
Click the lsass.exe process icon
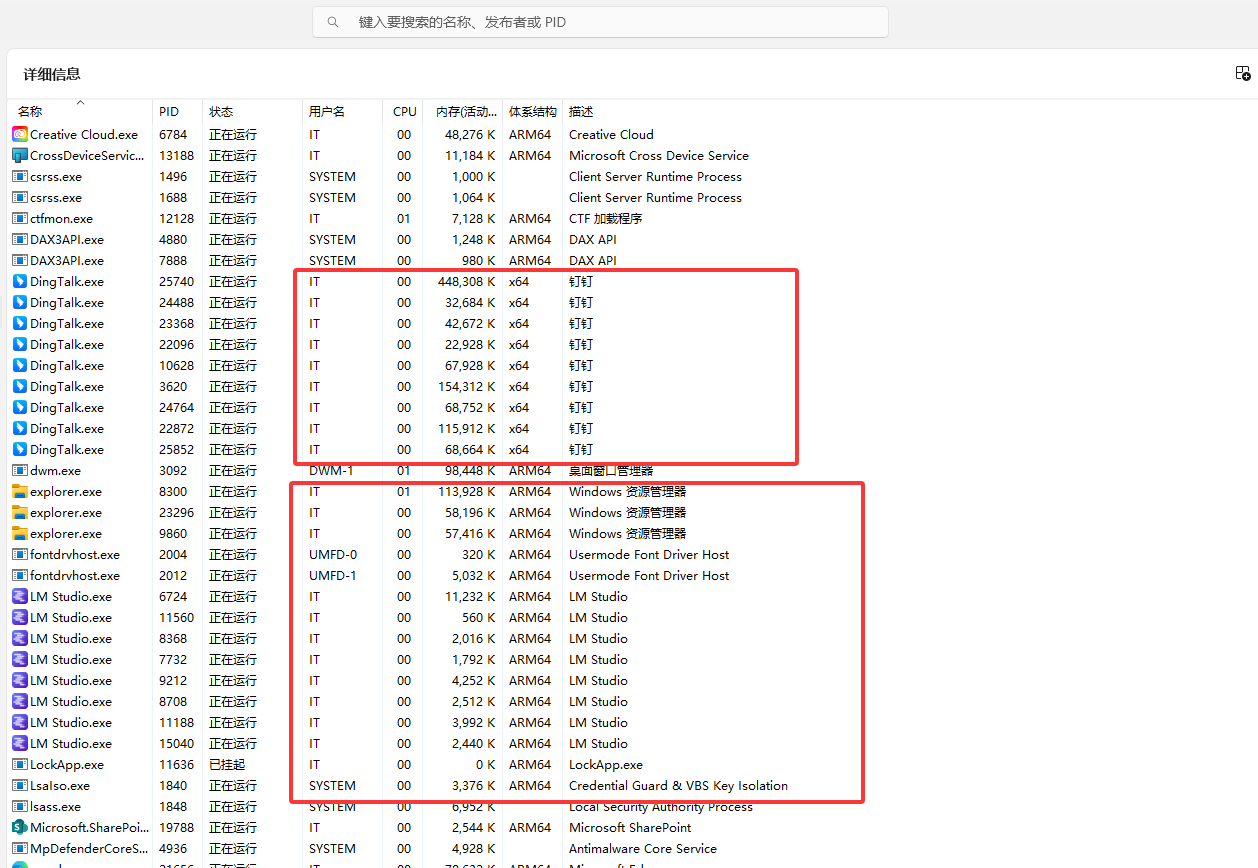click(20, 806)
